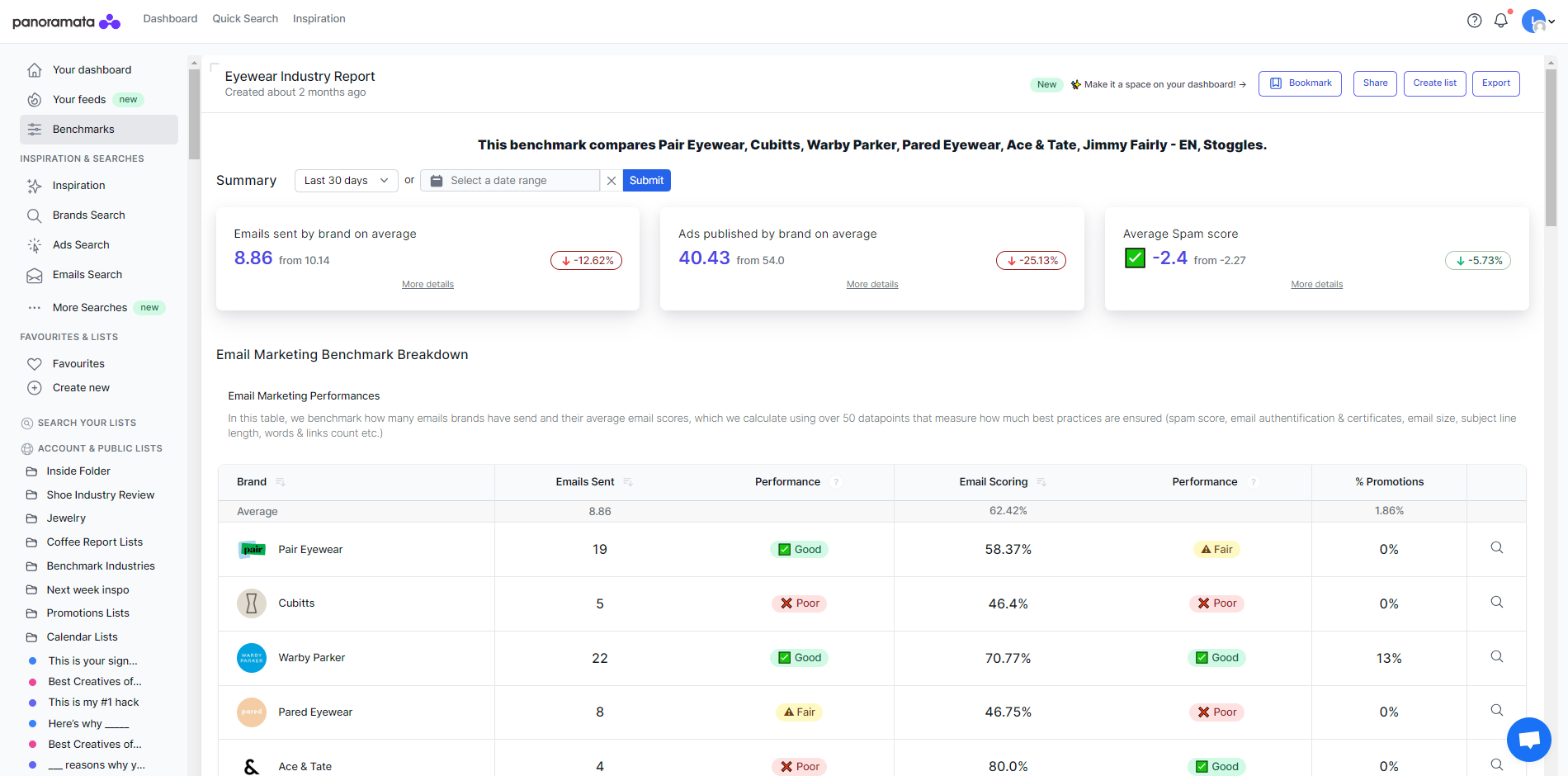Click the Pair Eyewear row magnifier icon
Screen dimensions: 1568x776
1497,548
